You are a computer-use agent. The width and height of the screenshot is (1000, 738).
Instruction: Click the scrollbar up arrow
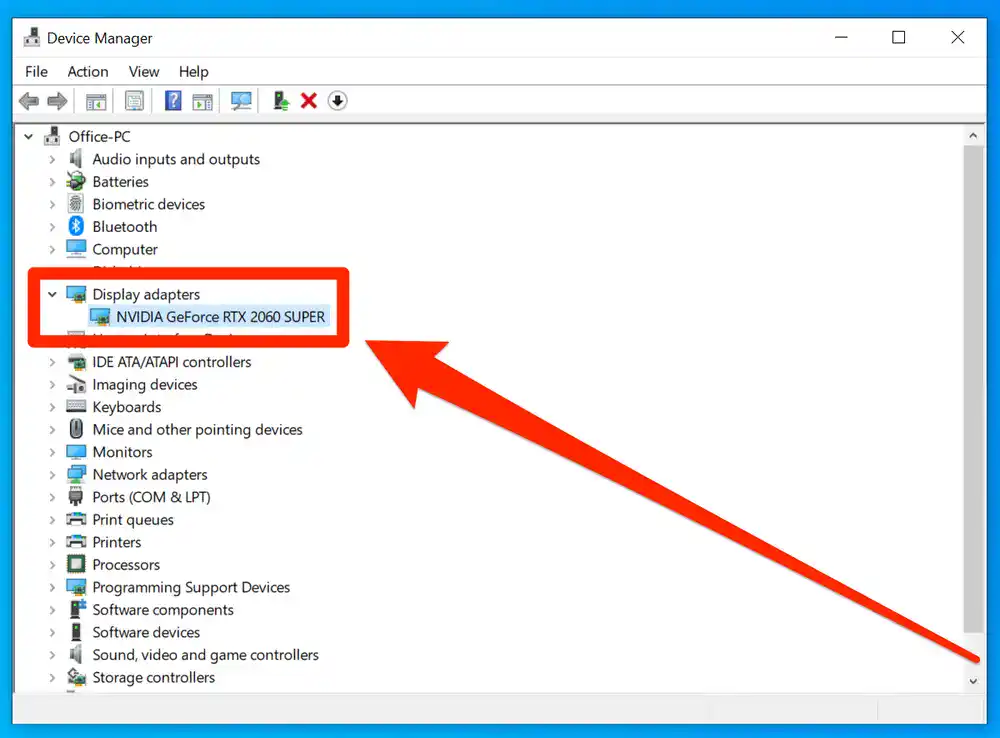[x=973, y=135]
